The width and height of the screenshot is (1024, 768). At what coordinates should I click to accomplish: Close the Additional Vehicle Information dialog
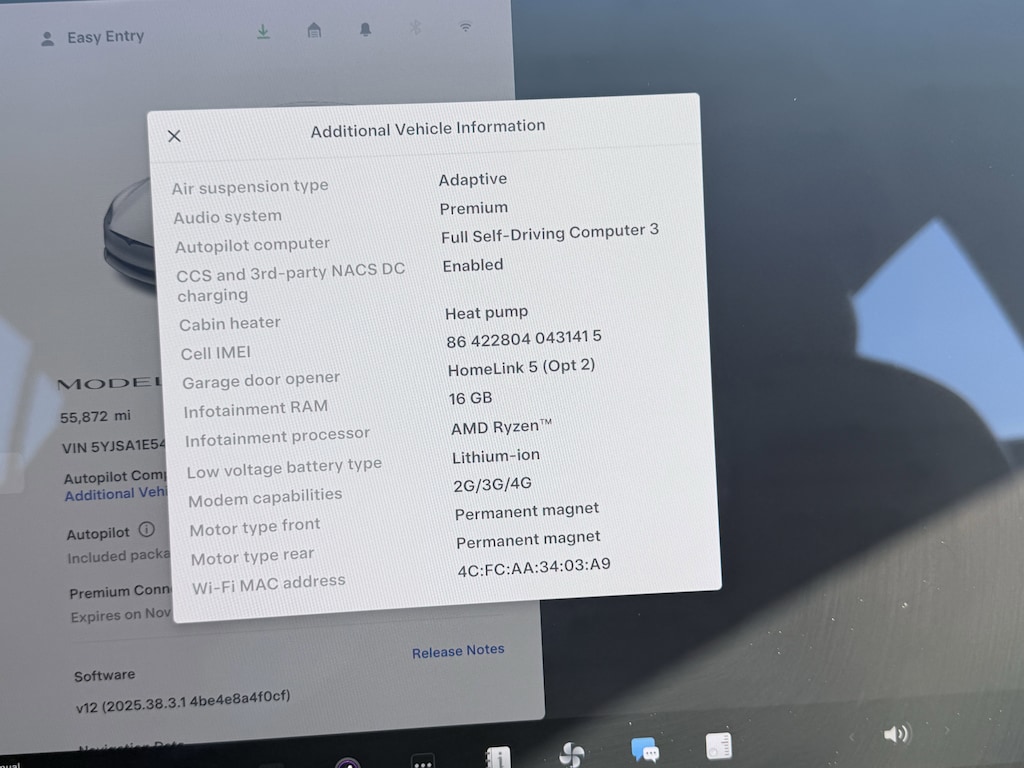174,136
